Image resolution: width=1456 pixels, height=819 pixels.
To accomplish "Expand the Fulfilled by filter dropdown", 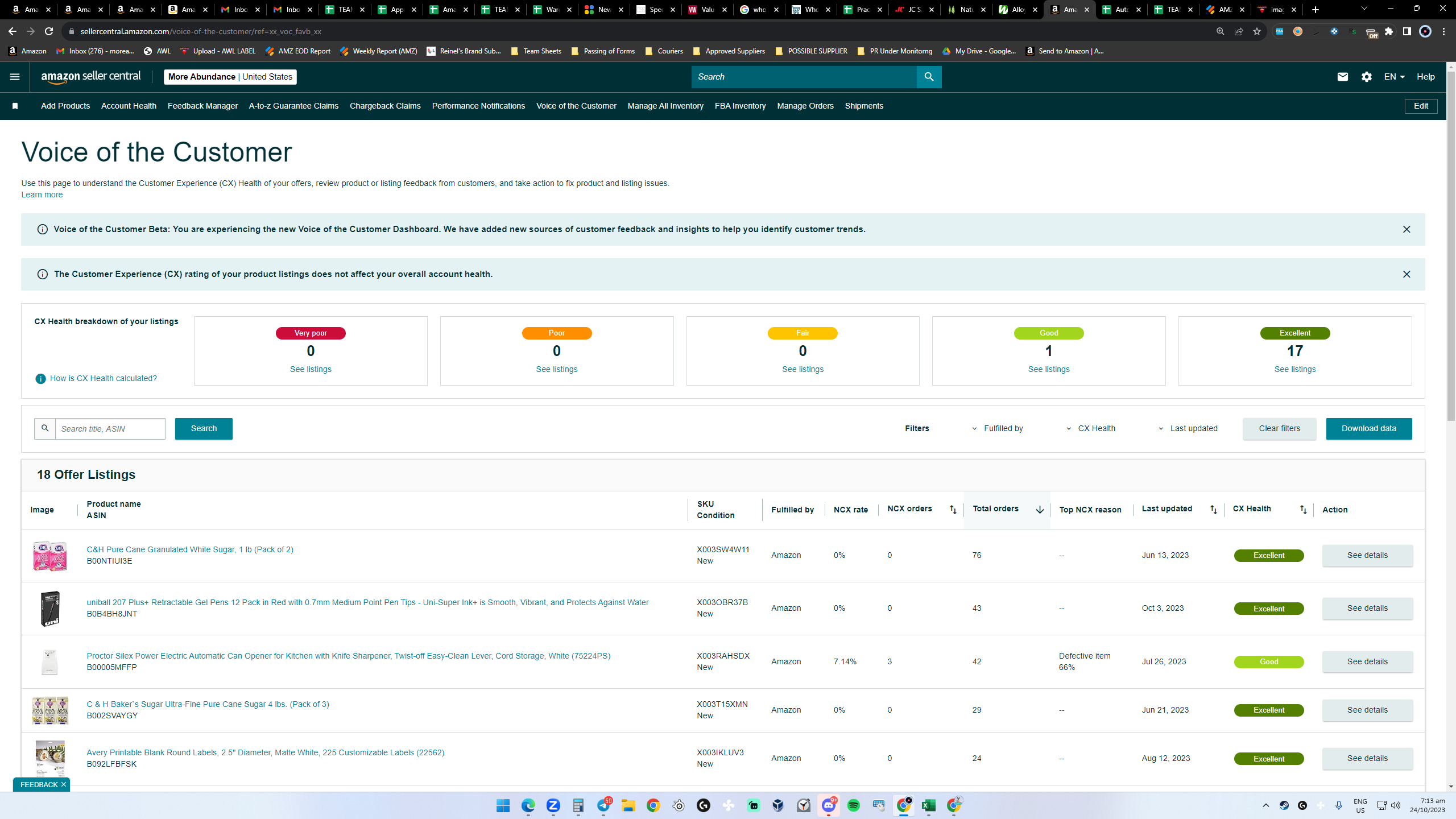I will coord(998,429).
